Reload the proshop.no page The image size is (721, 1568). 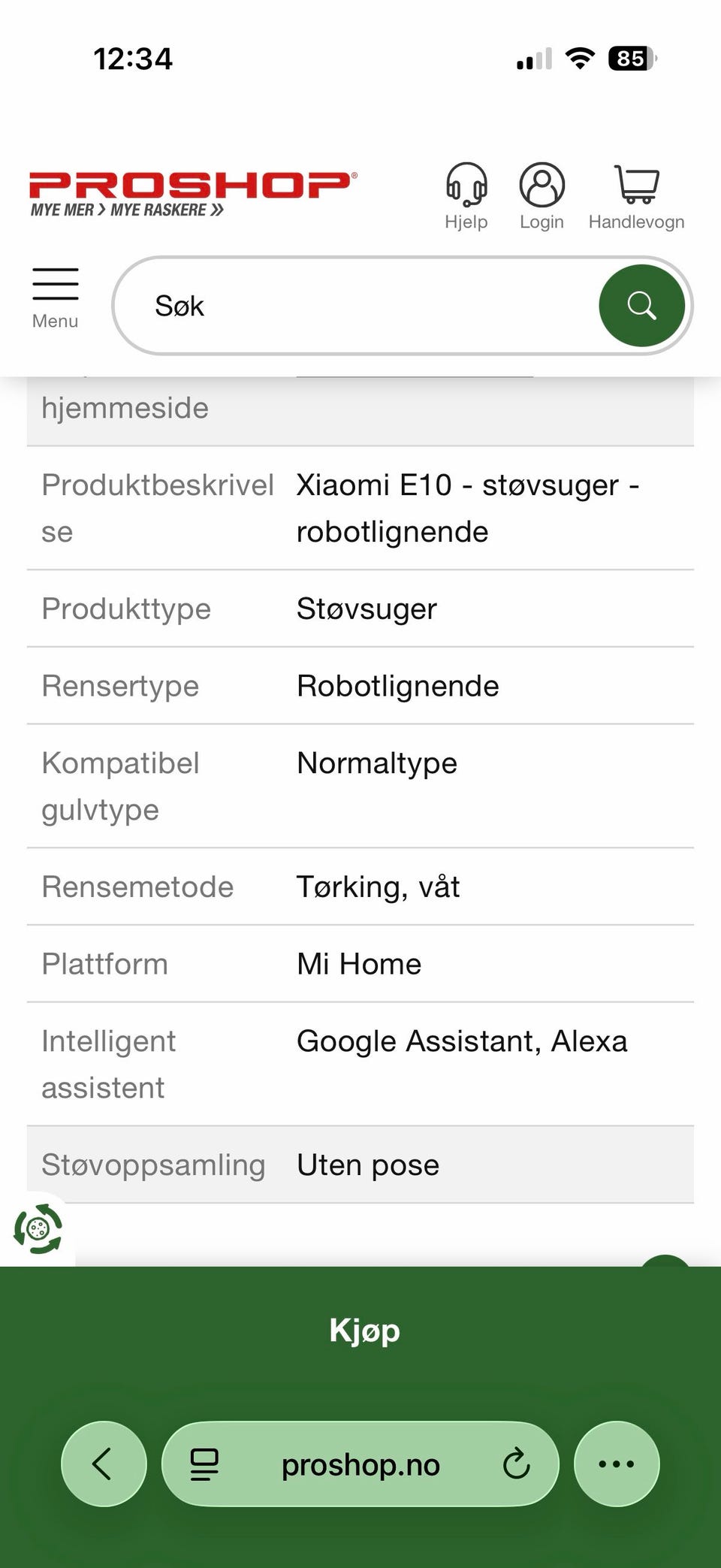[x=516, y=1464]
